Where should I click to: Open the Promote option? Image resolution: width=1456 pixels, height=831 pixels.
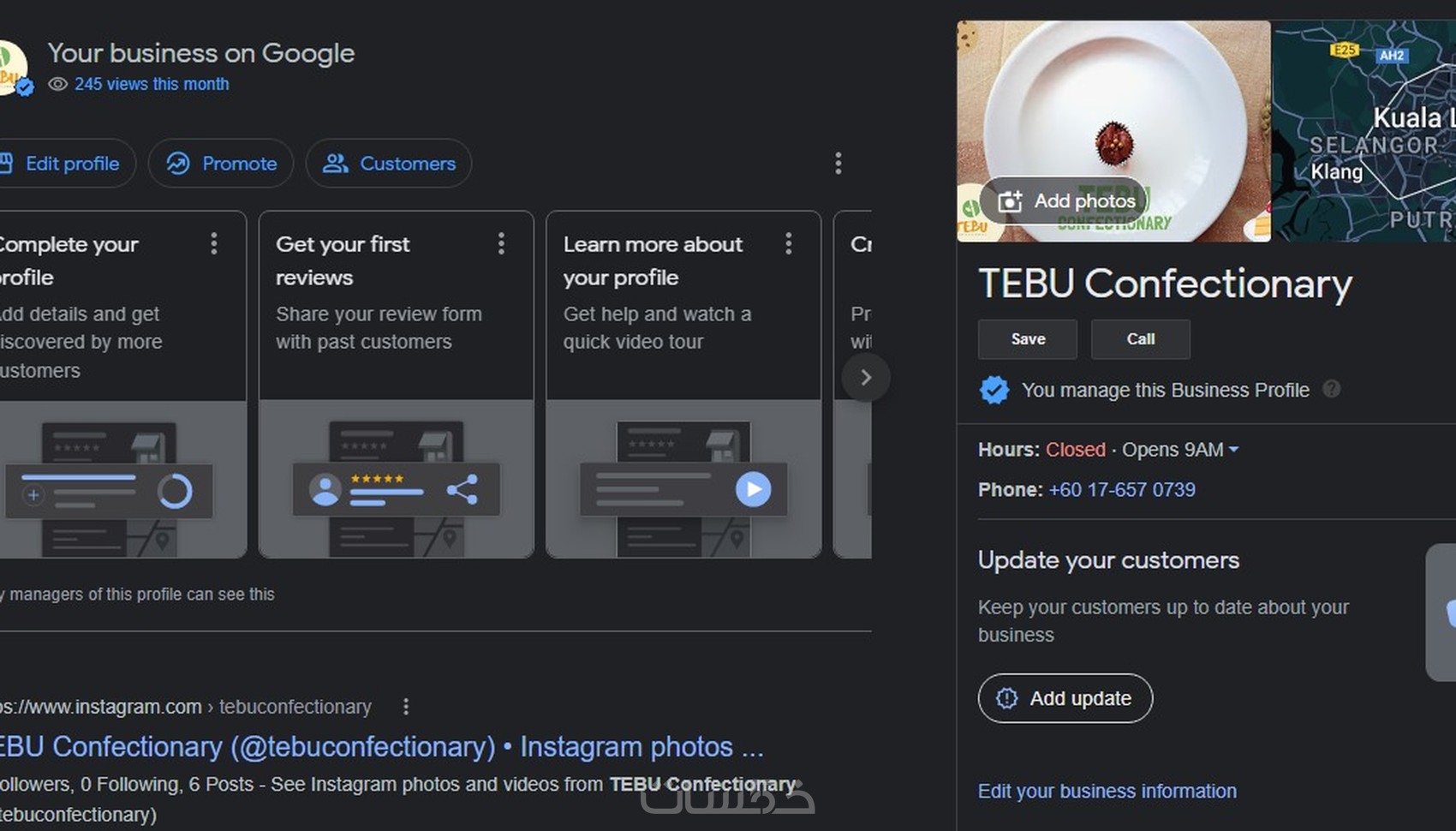[x=221, y=164]
